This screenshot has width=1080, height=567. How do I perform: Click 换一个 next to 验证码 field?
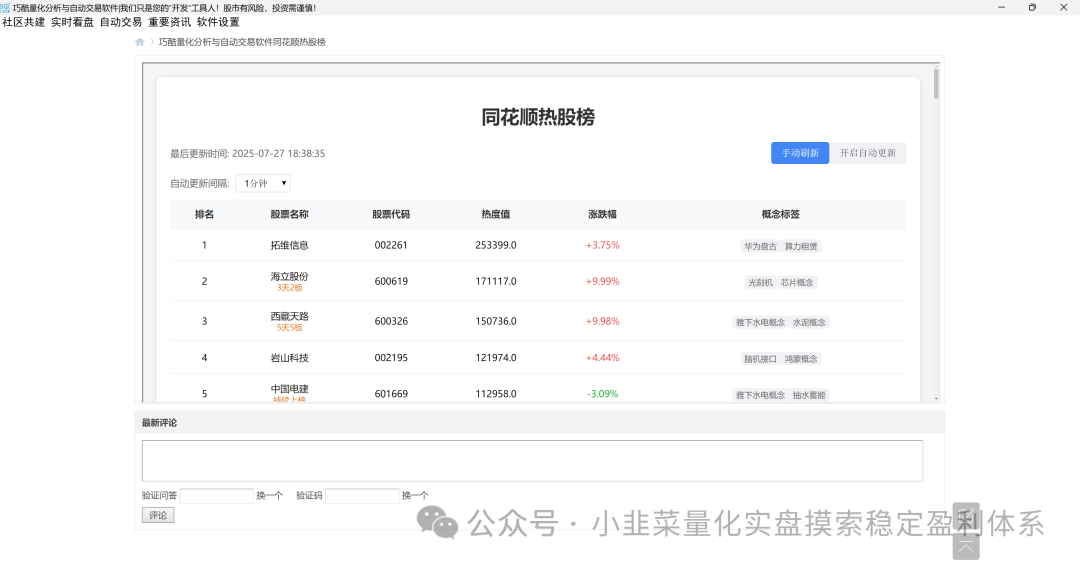[x=415, y=495]
